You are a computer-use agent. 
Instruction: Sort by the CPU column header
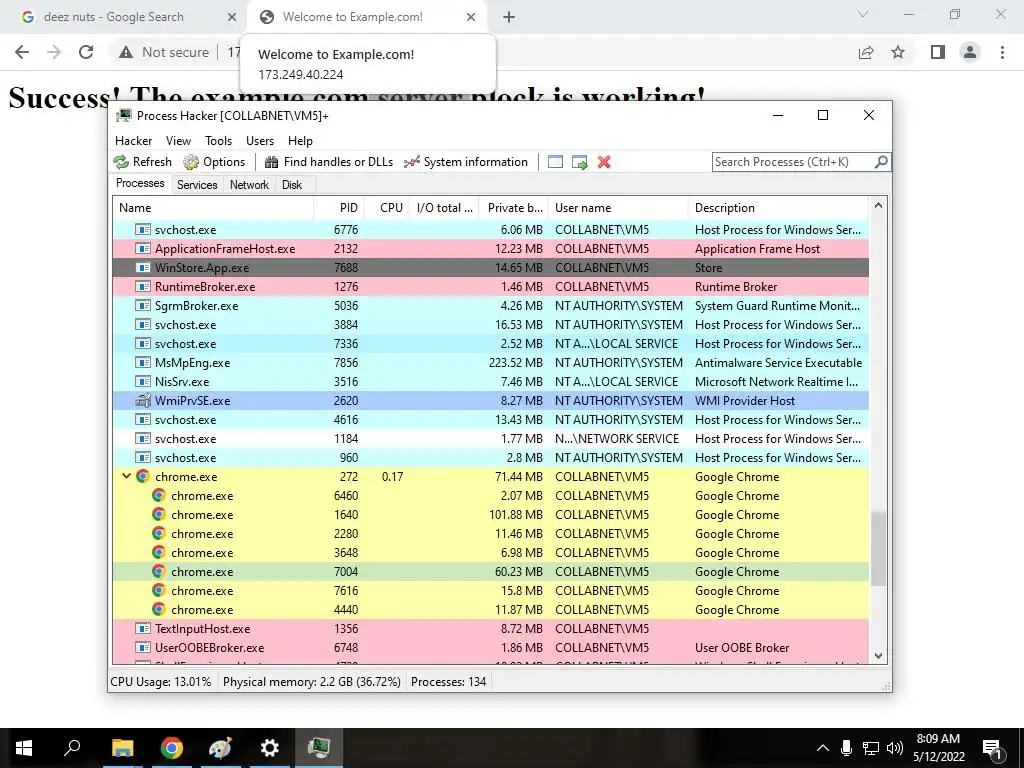(x=387, y=208)
